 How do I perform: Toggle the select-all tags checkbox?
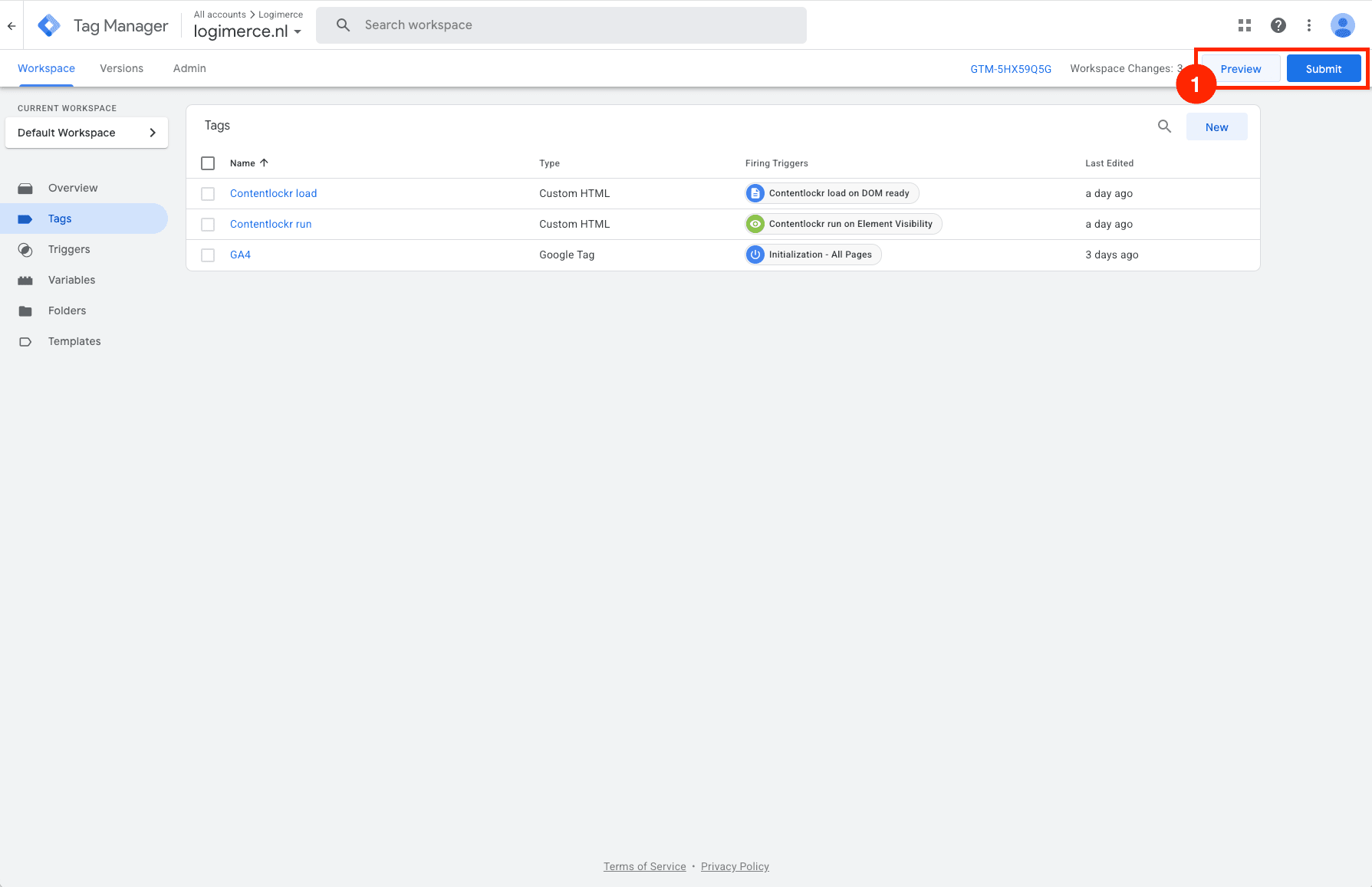tap(208, 163)
